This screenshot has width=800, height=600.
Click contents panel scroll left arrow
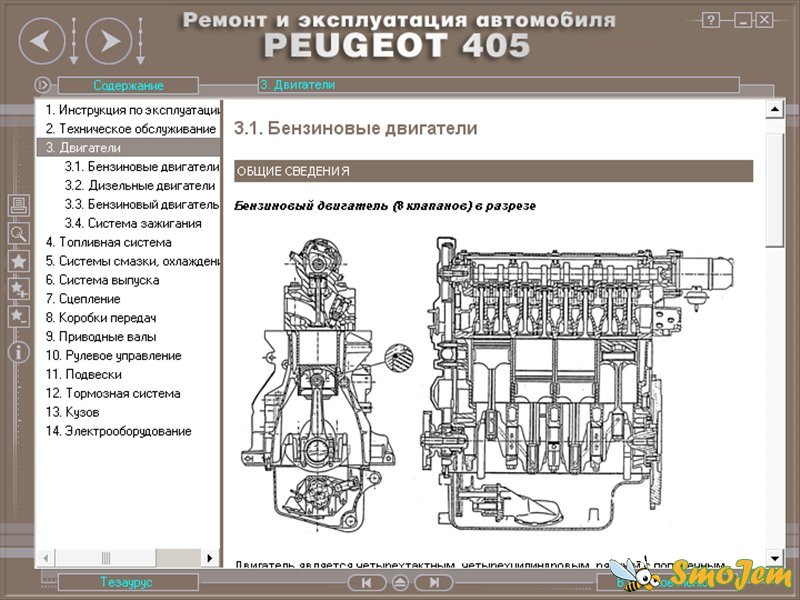pyautogui.click(x=46, y=558)
